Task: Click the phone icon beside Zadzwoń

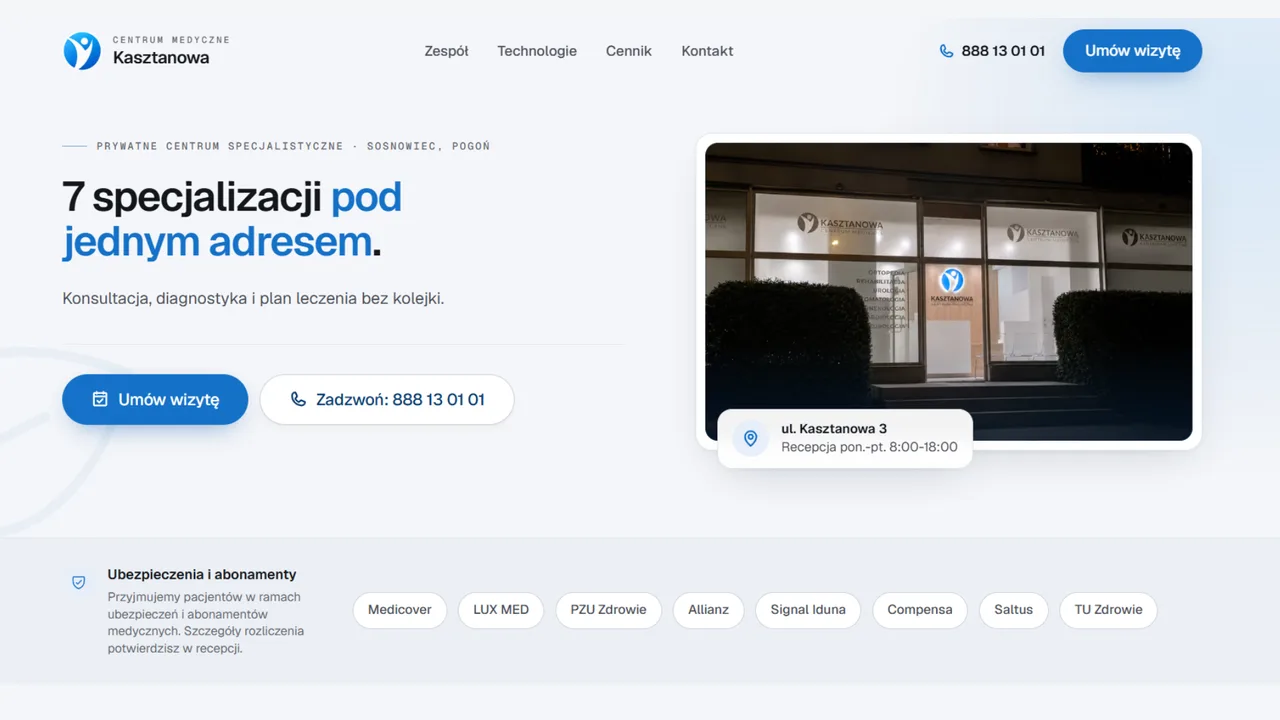Action: point(298,399)
